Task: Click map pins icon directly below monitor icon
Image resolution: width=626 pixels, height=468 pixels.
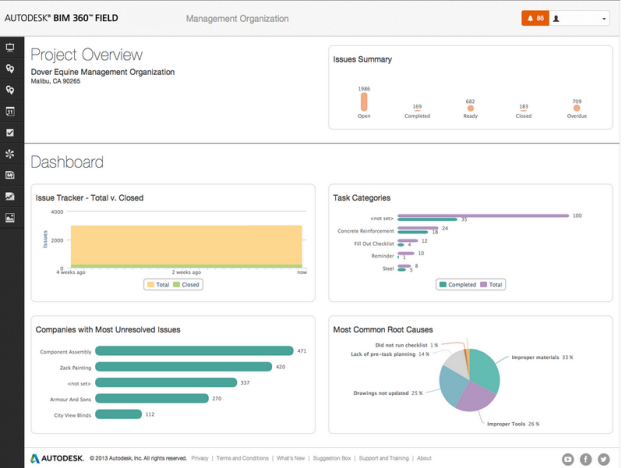Action: pyautogui.click(x=10, y=69)
